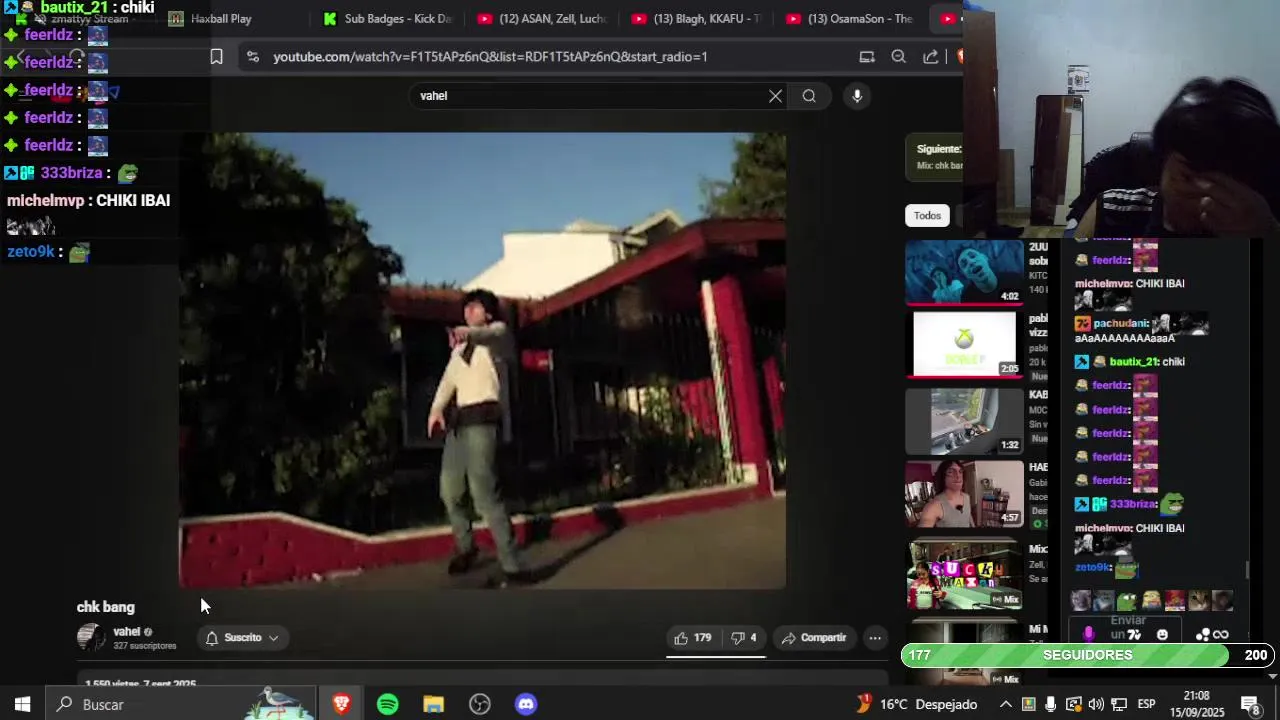This screenshot has width=1280, height=720.
Task: Switch to the Sub Badges - Kick tab
Action: (390, 18)
